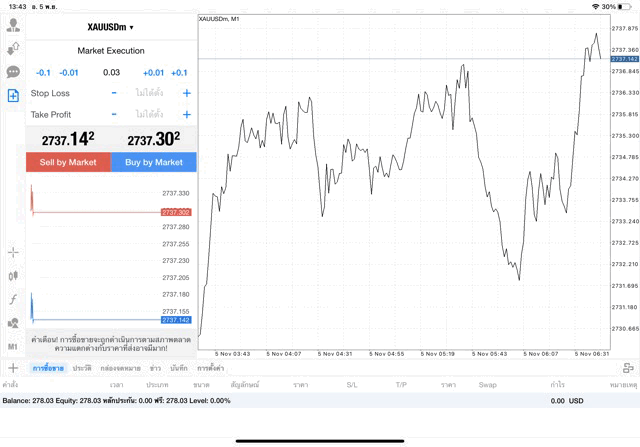Image resolution: width=640 pixels, height=447 pixels.
Task: Open the Market Execution order type selector
Action: click(111, 50)
